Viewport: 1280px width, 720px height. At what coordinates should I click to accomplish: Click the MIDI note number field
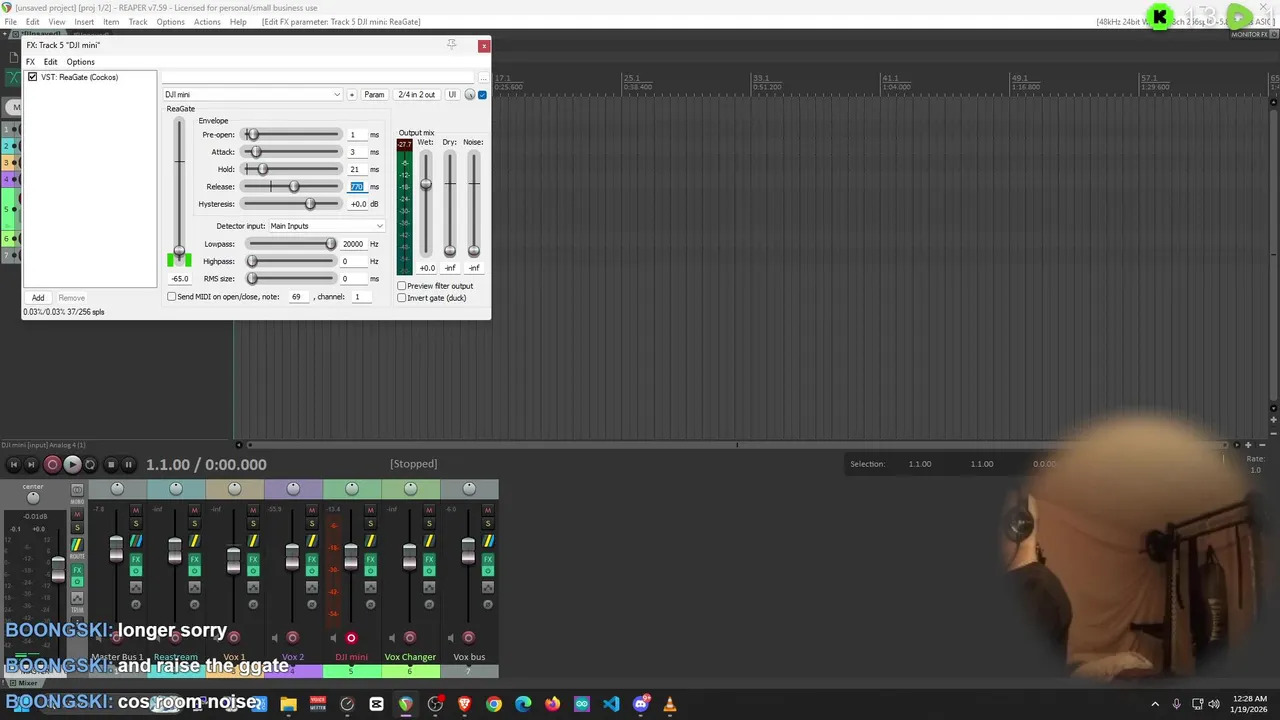[x=297, y=297]
